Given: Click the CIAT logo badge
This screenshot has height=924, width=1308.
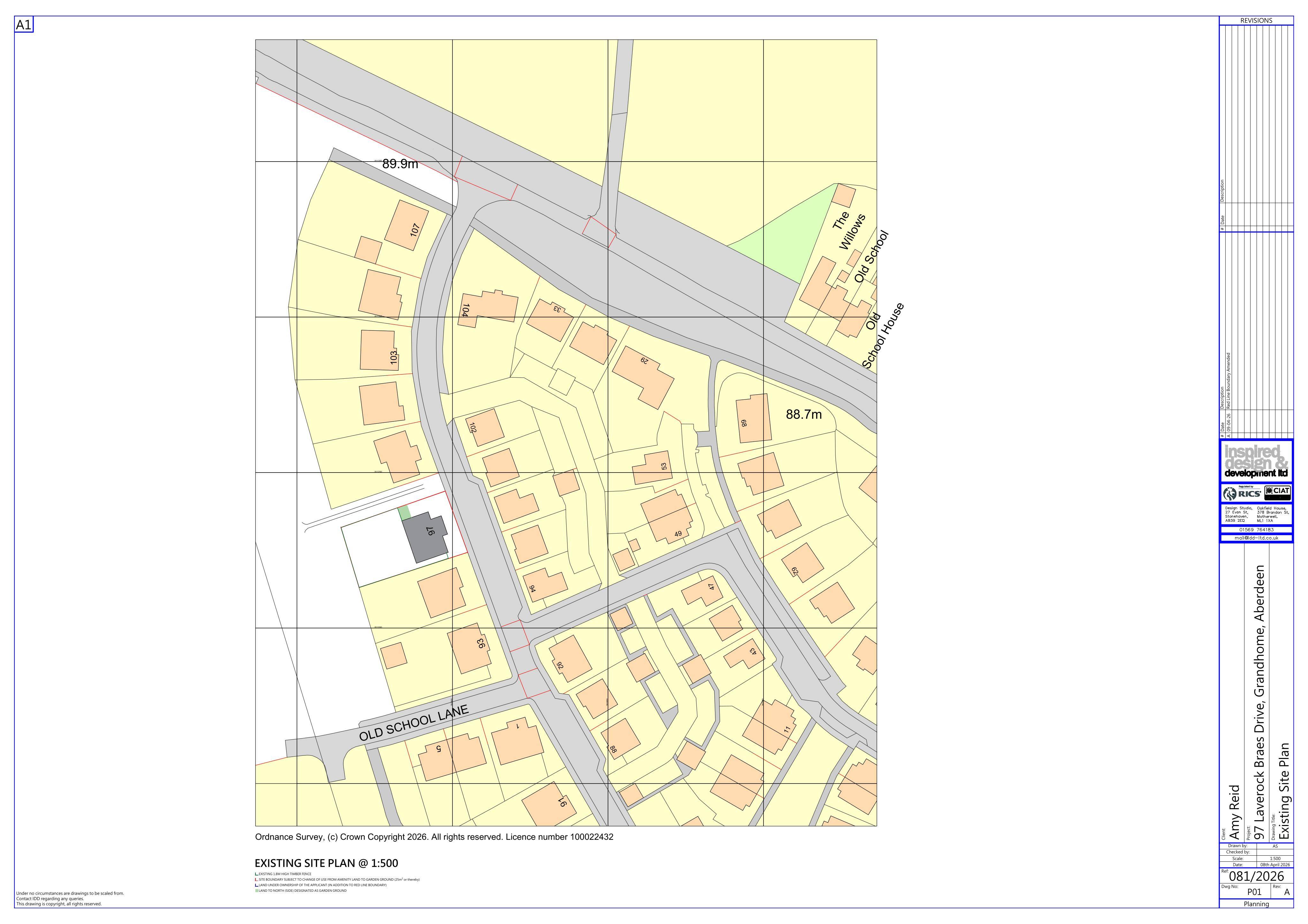Looking at the screenshot, I should (x=1277, y=493).
